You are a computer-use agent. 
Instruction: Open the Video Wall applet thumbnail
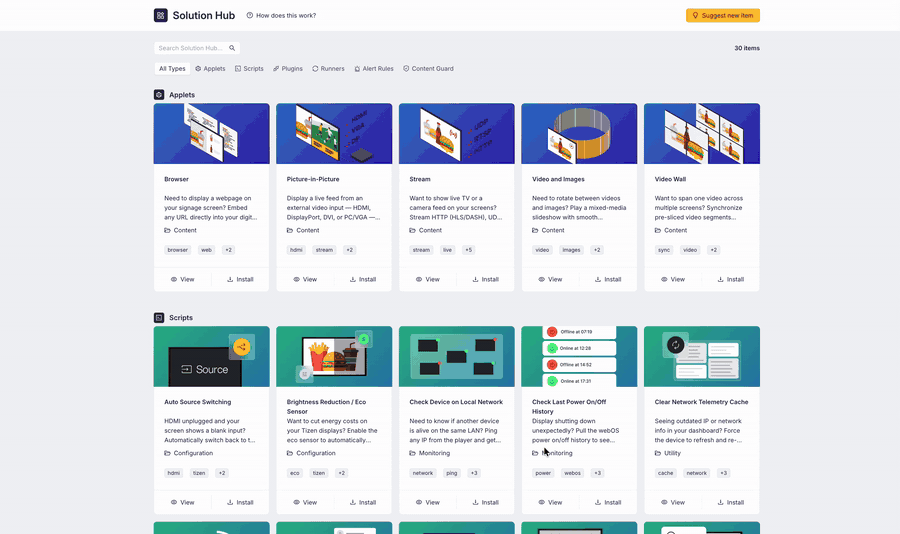click(702, 134)
